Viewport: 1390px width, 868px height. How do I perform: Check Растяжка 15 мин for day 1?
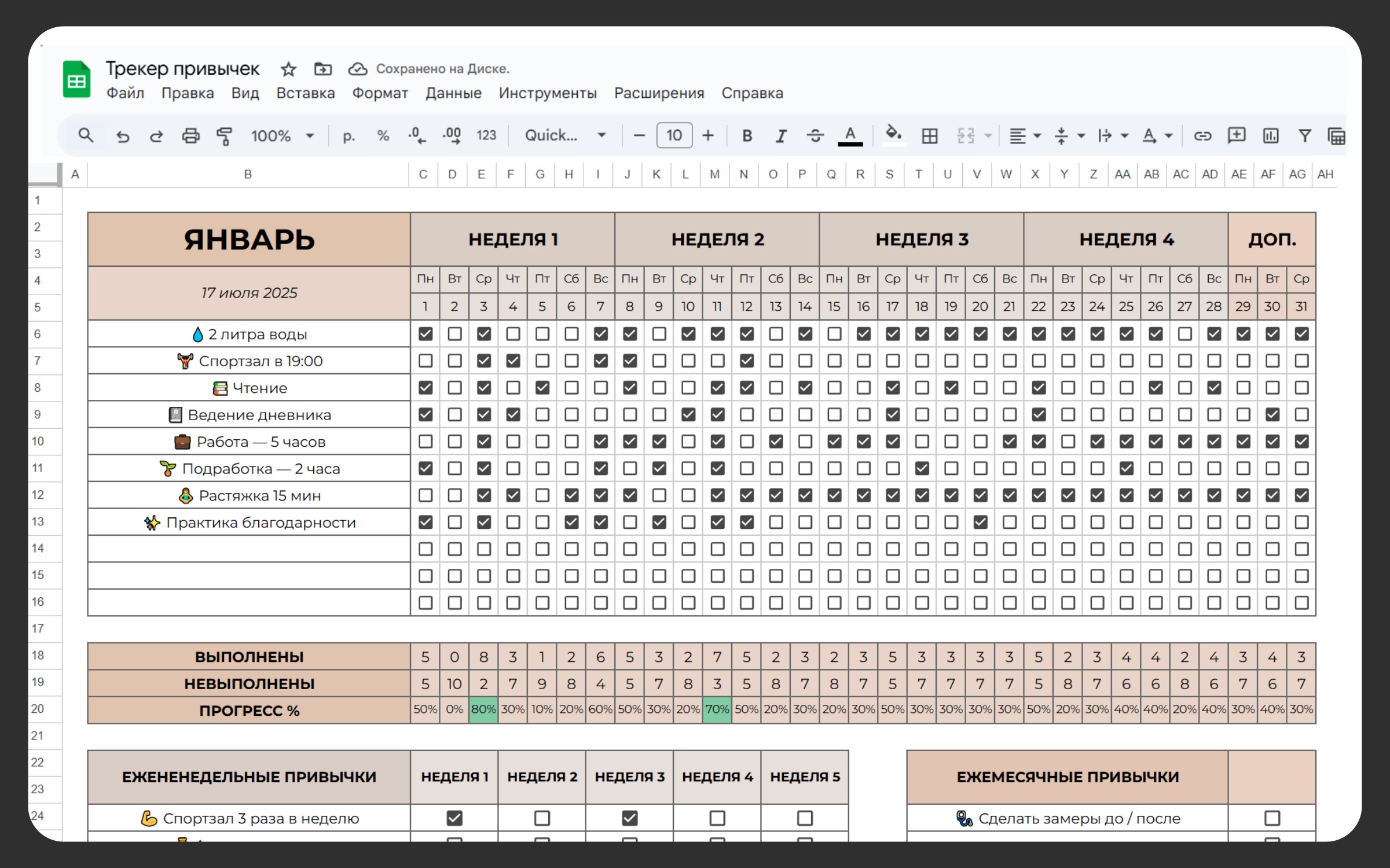click(x=426, y=495)
